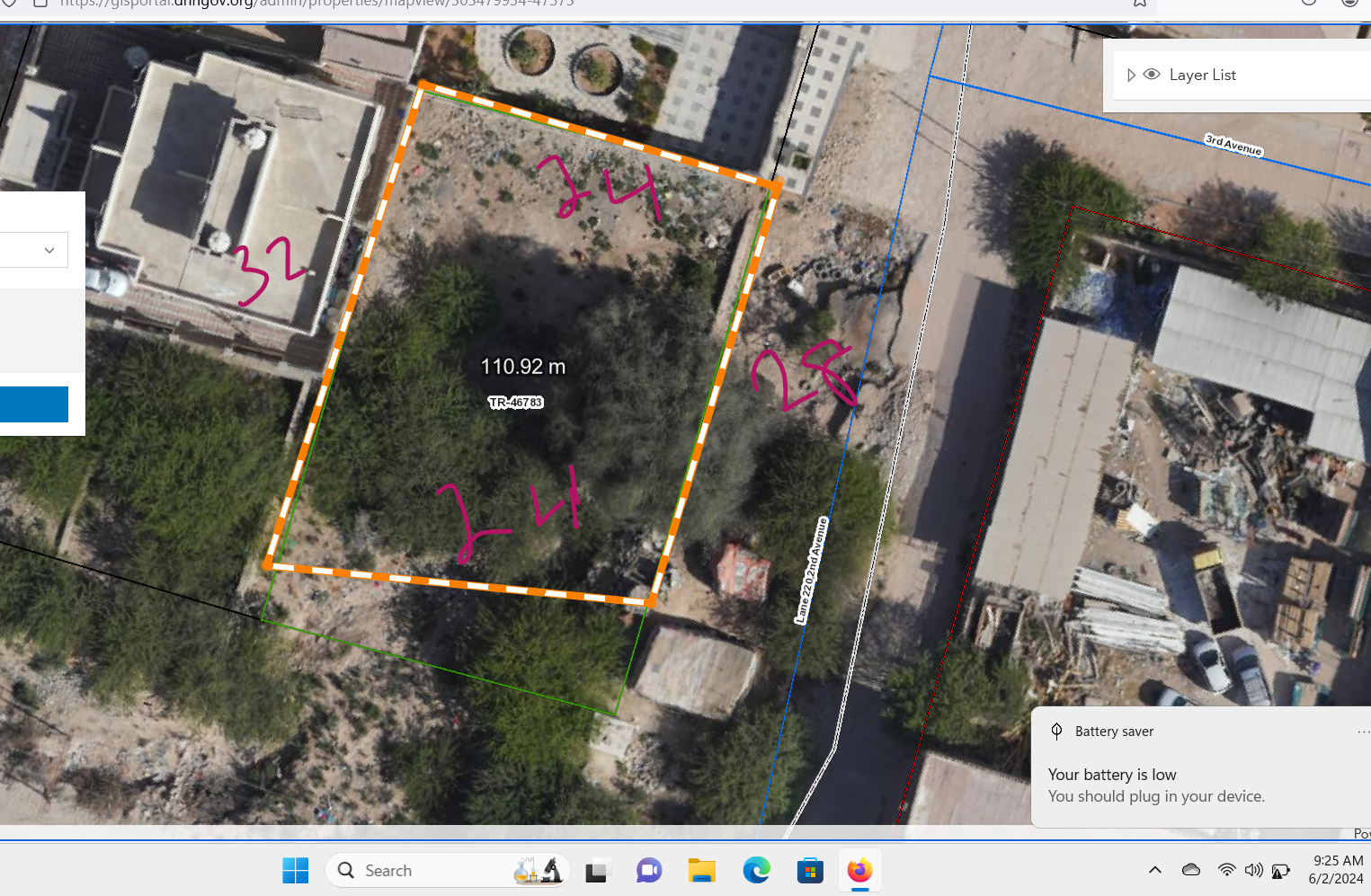1371x896 pixels.
Task: Open the Chat app from the taskbar
Action: click(x=649, y=870)
